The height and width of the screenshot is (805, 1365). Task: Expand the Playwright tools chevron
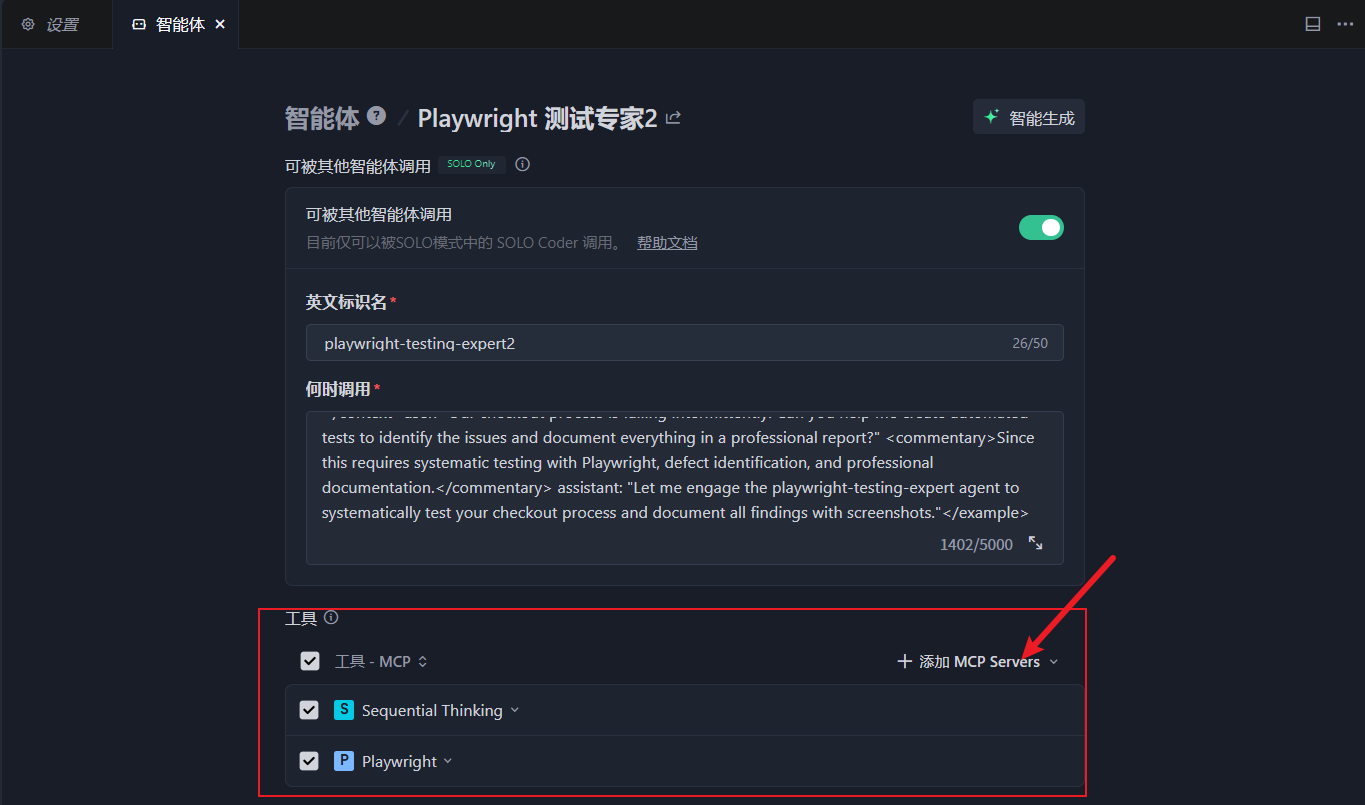[448, 761]
